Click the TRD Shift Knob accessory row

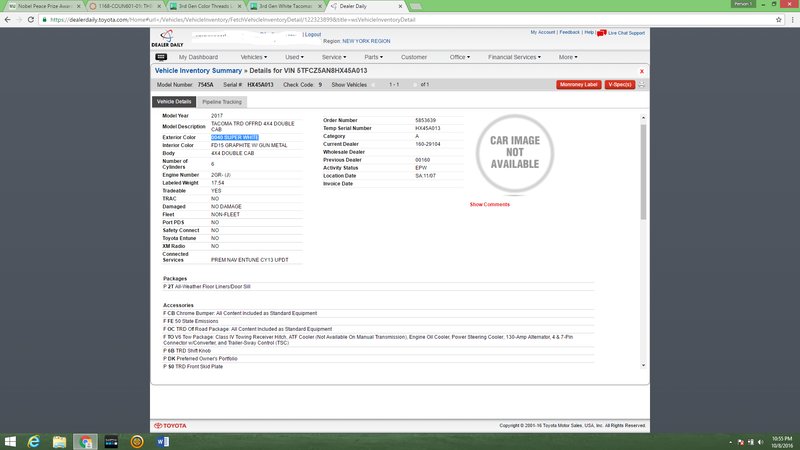click(378, 351)
